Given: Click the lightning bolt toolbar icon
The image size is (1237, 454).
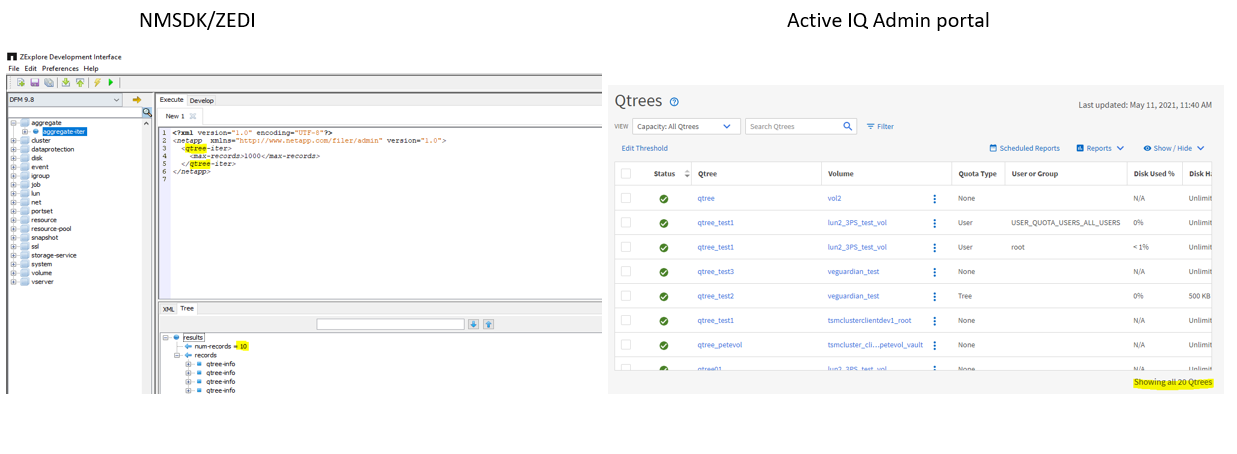Looking at the screenshot, I should pos(97,82).
